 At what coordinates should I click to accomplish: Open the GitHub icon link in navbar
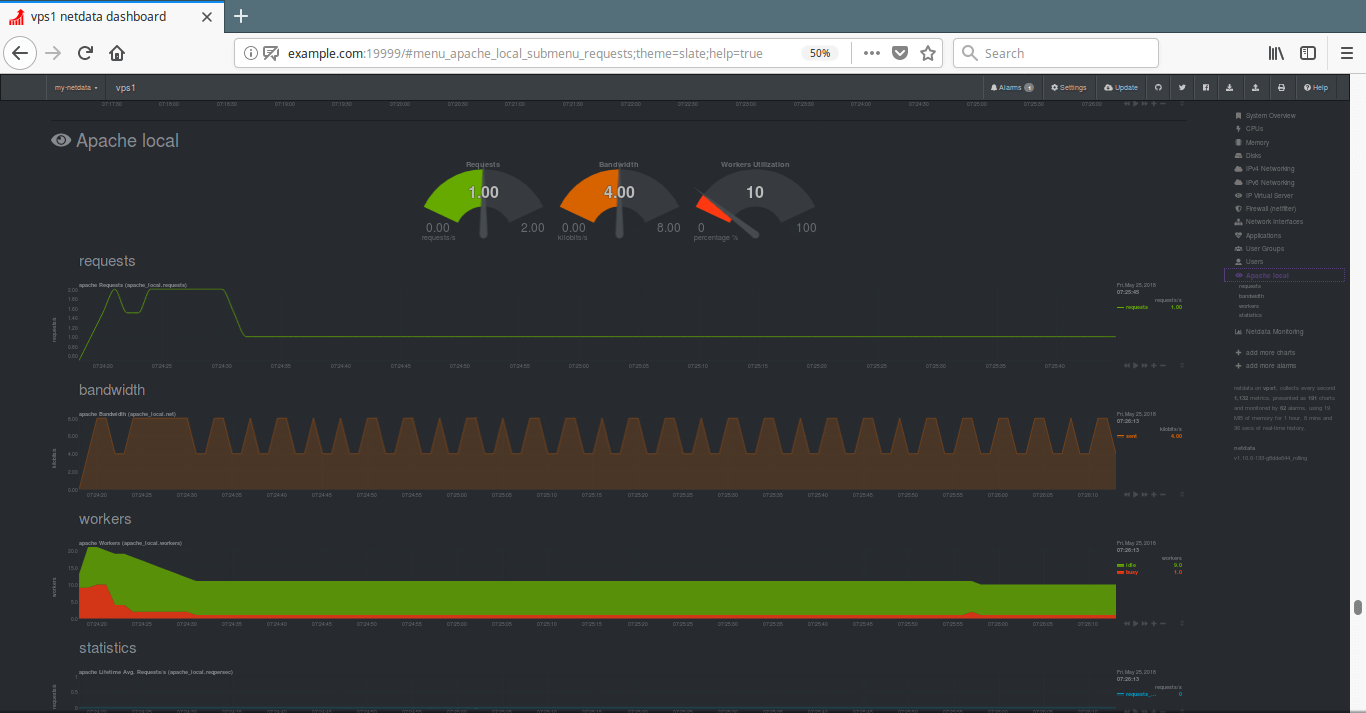coord(1158,88)
